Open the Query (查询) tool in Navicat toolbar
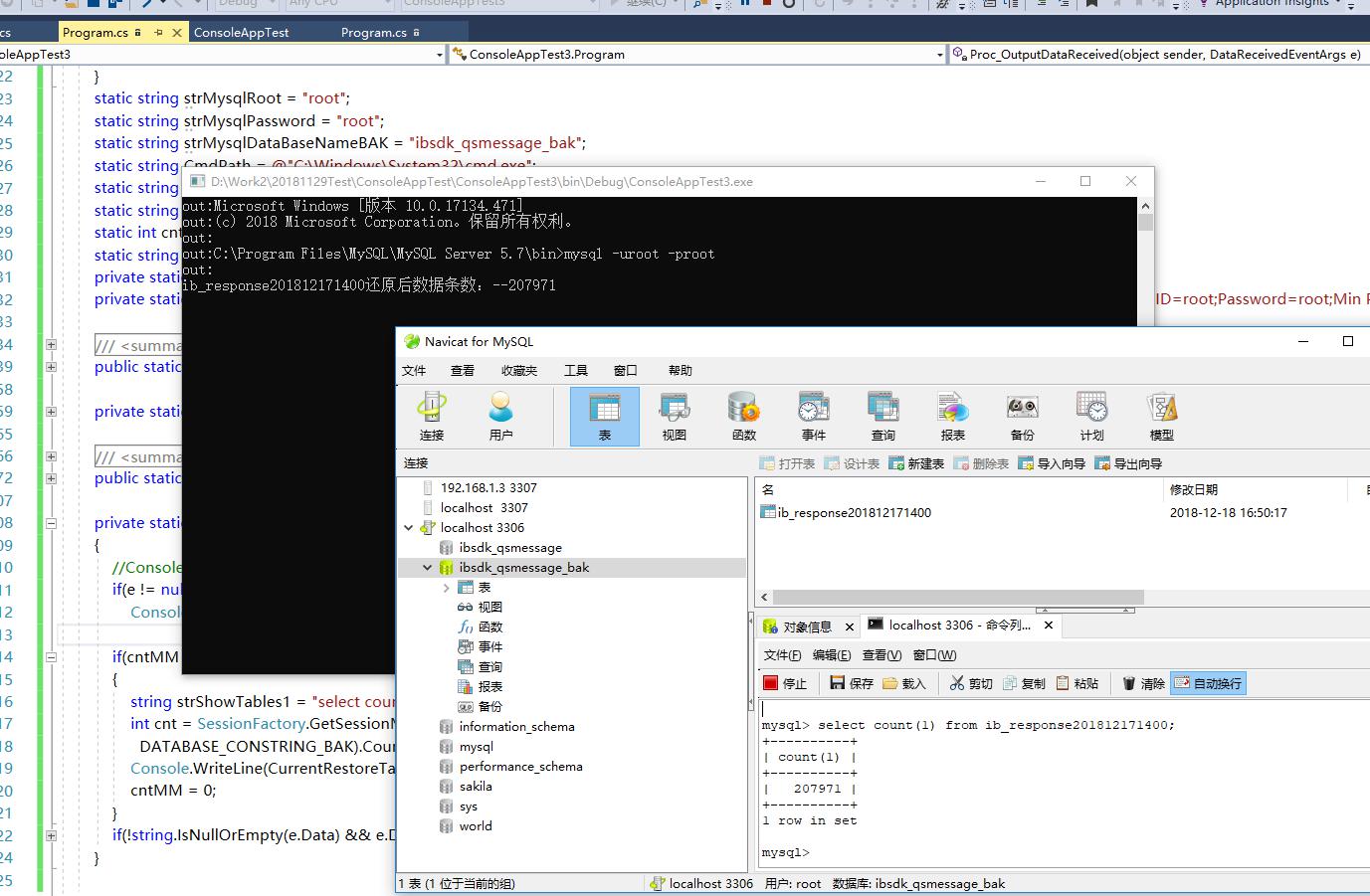Image resolution: width=1370 pixels, height=896 pixels. click(x=882, y=416)
